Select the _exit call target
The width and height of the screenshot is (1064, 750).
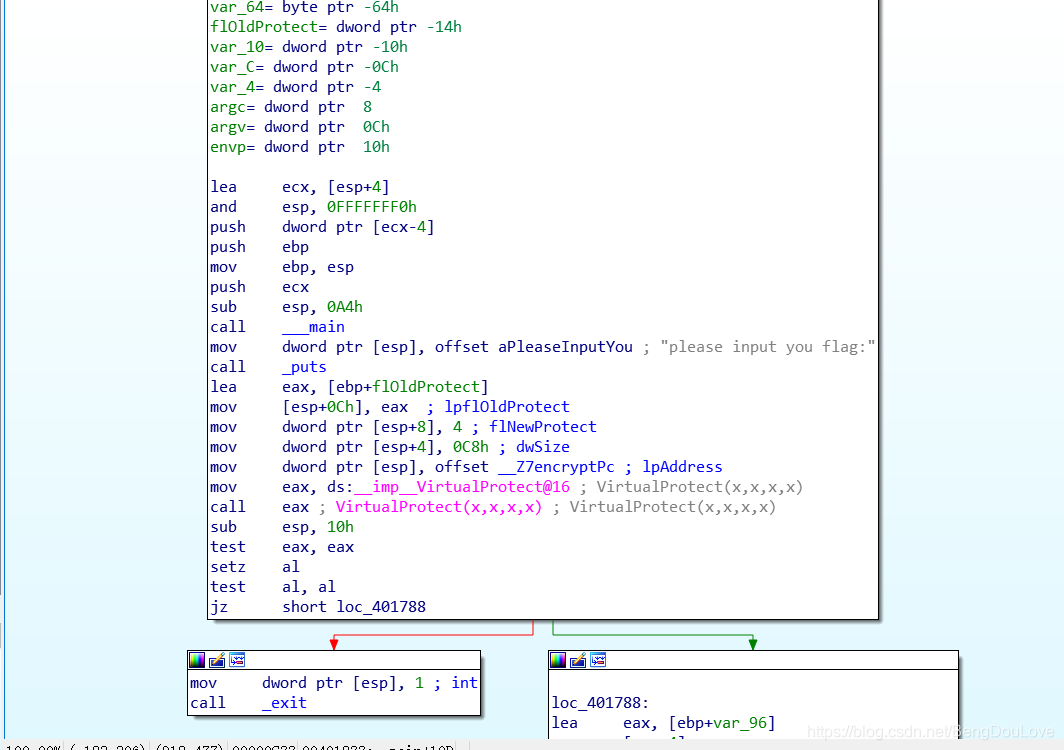(284, 702)
